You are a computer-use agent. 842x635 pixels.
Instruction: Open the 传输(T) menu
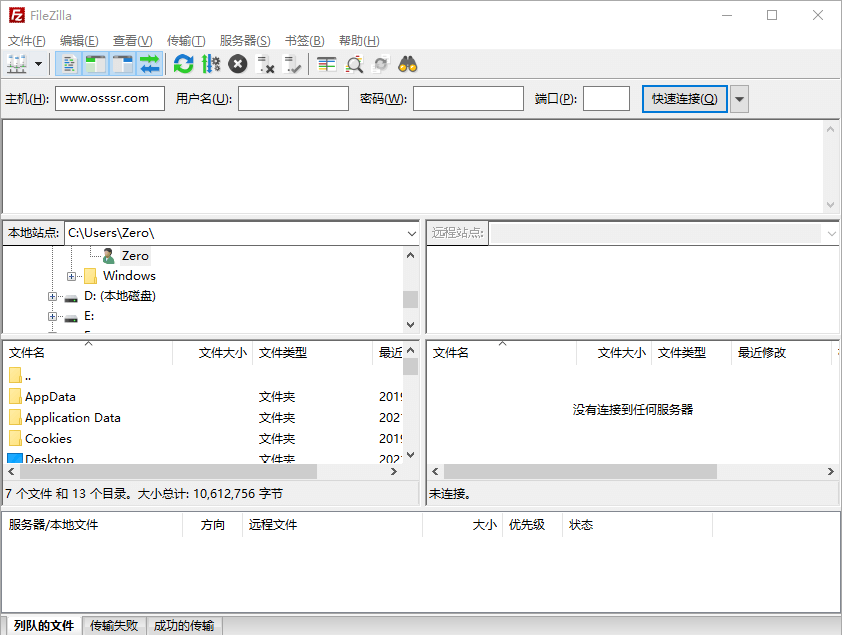[186, 41]
